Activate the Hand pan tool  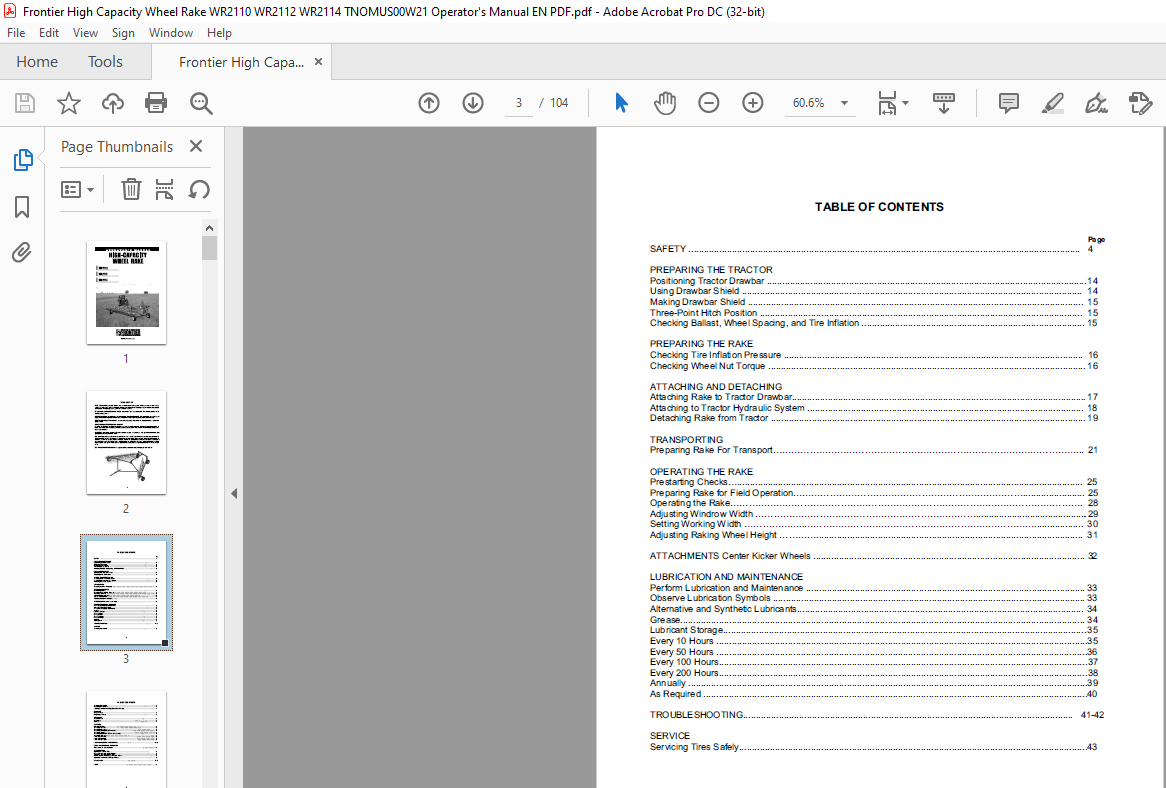click(665, 103)
